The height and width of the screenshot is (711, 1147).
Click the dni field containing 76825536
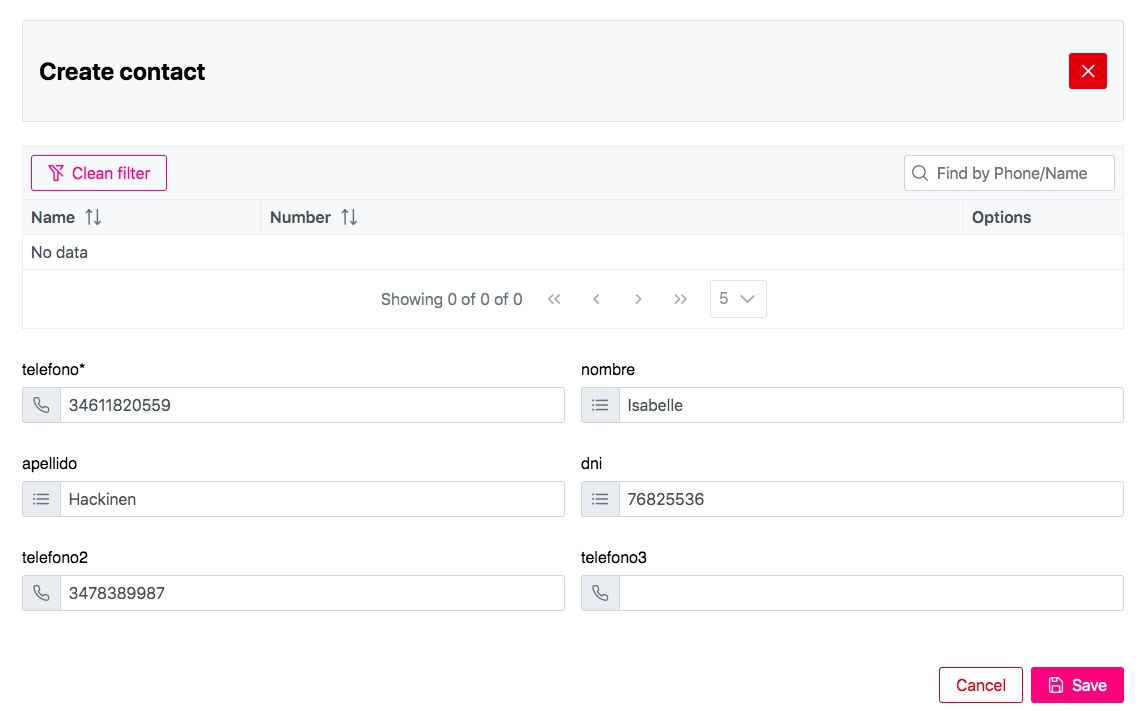coord(871,499)
